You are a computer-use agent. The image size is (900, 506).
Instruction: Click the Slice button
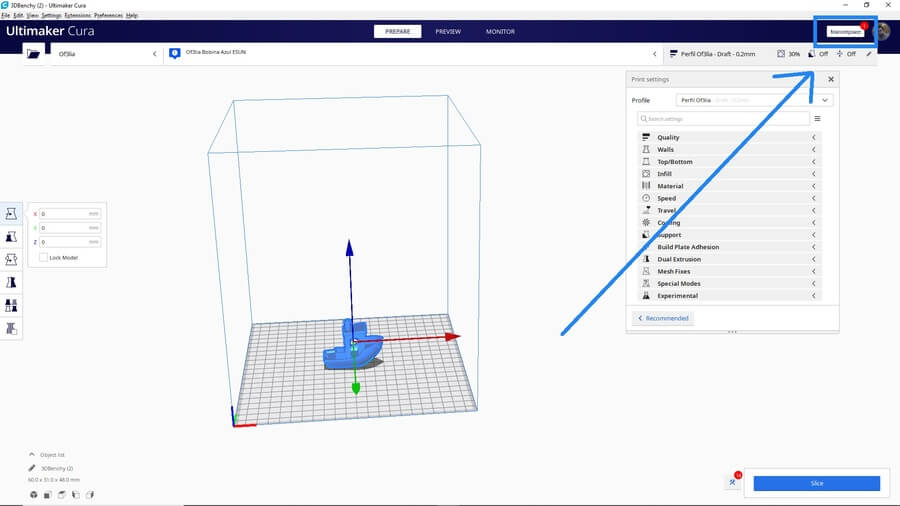point(816,483)
